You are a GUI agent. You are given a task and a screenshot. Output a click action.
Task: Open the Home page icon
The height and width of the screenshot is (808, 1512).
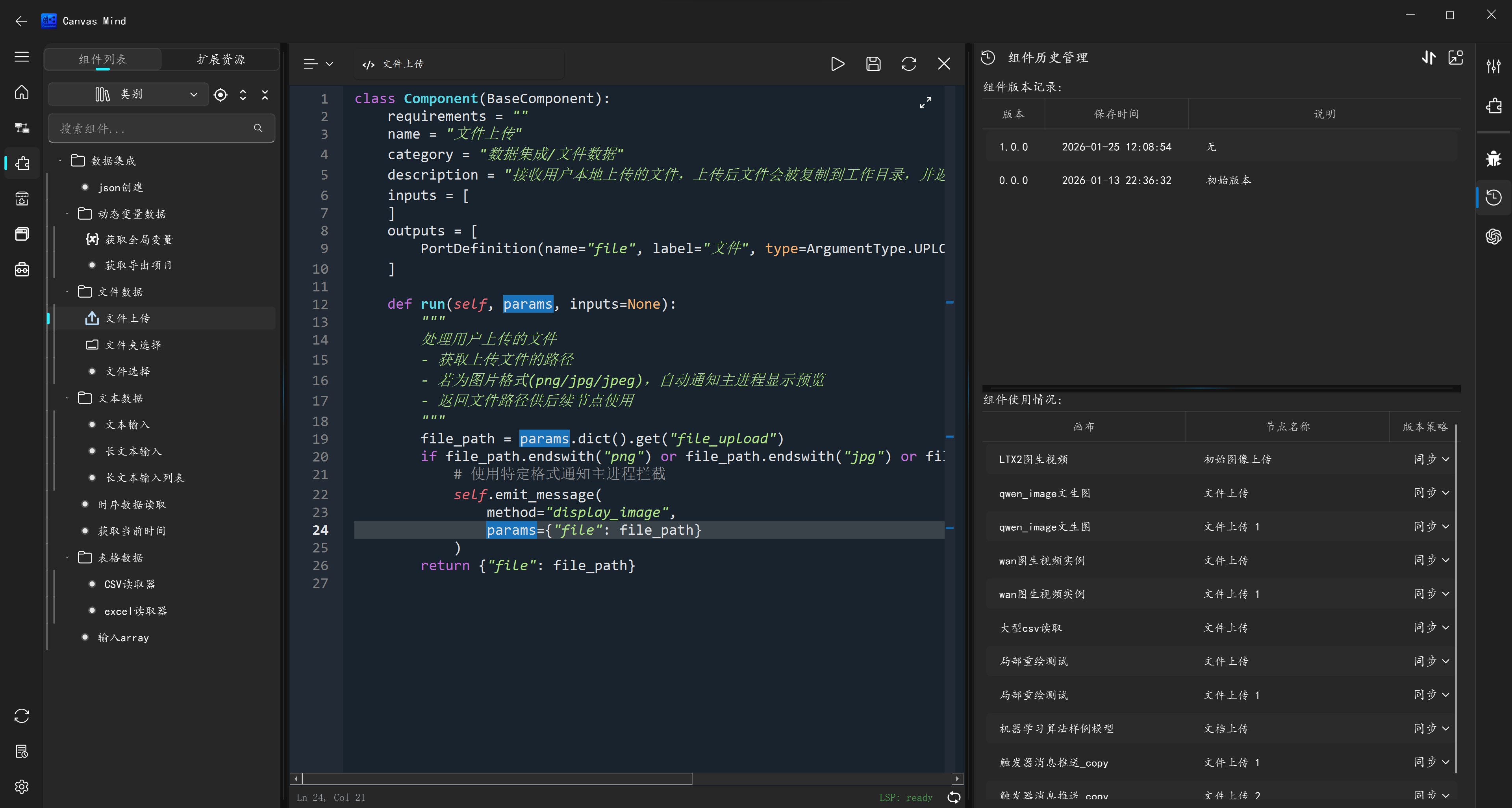tap(22, 92)
